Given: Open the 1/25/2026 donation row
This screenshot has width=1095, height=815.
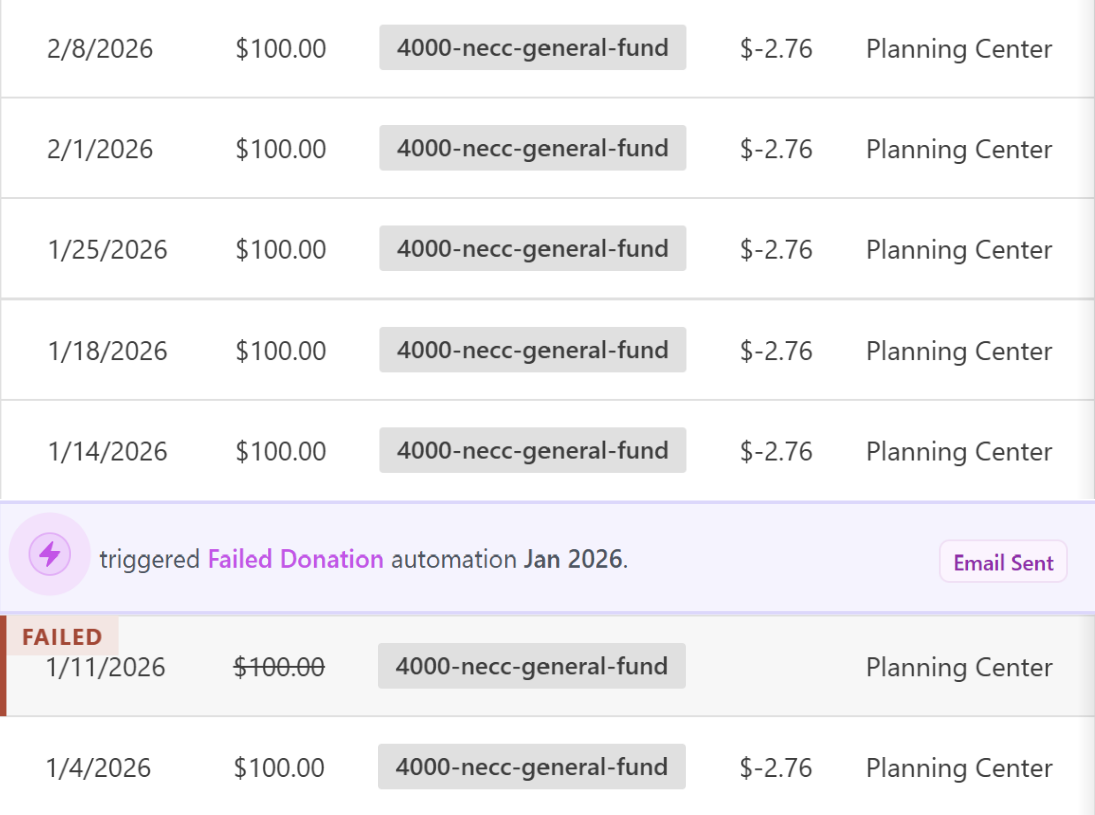Looking at the screenshot, I should [547, 248].
